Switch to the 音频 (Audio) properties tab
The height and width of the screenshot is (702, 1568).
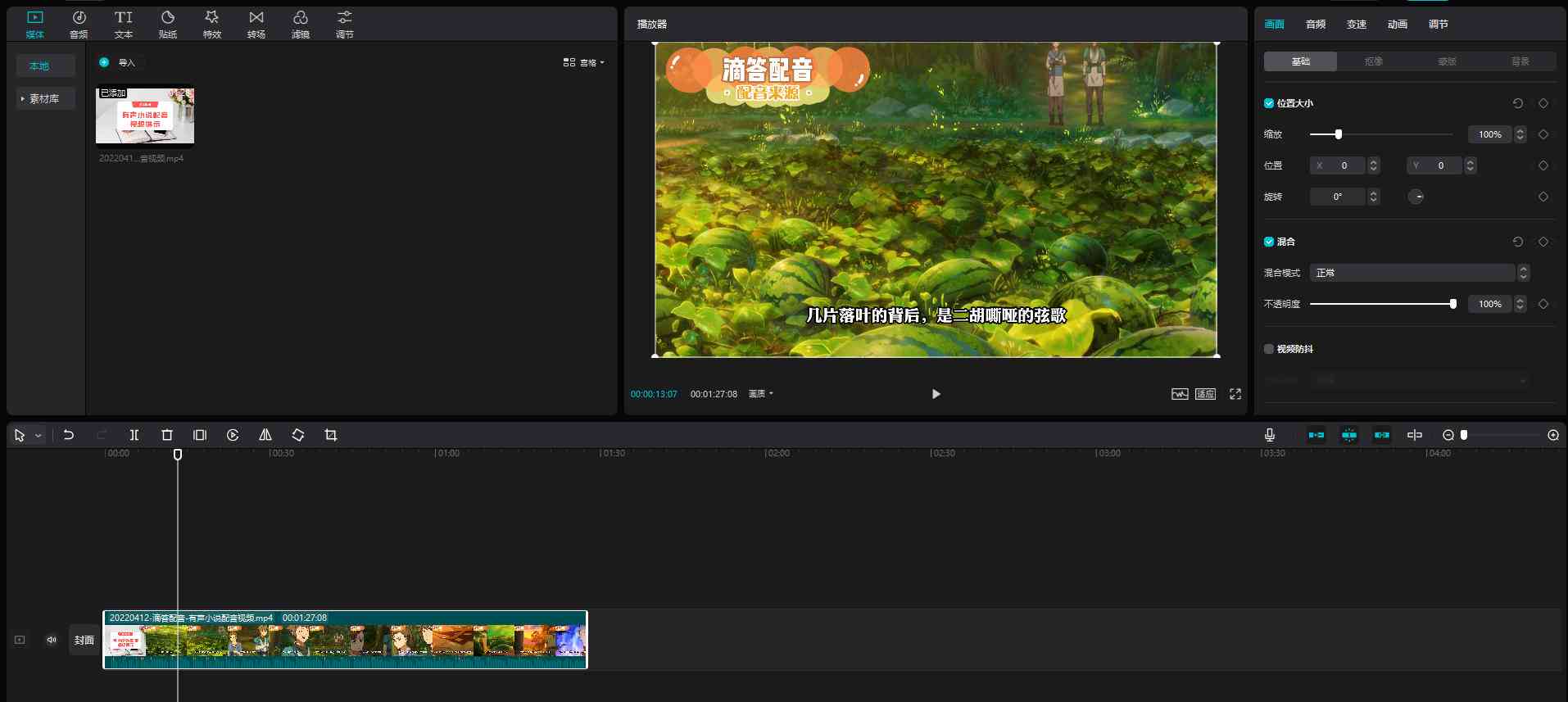(1315, 25)
